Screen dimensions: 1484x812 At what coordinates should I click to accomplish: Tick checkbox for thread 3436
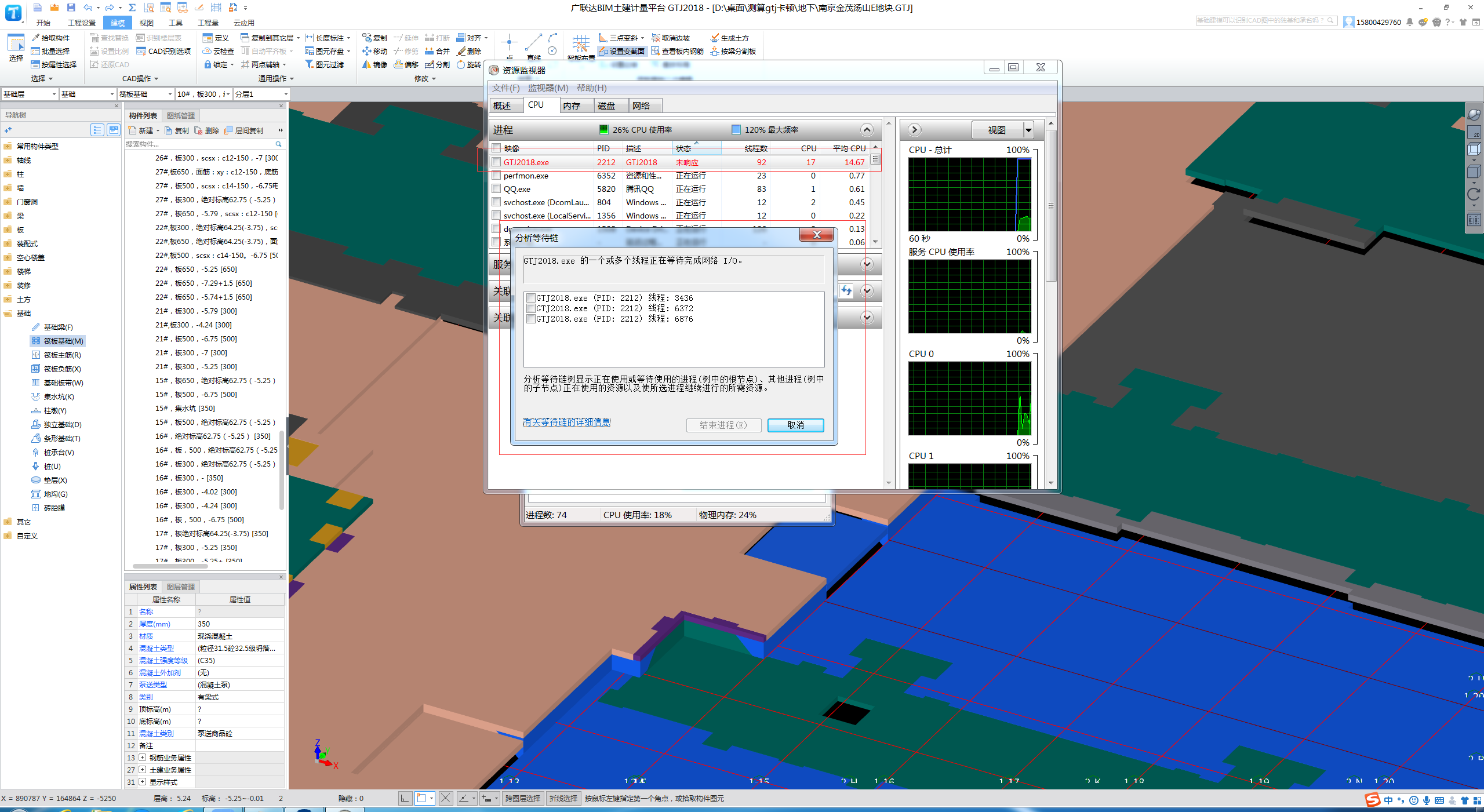[531, 298]
